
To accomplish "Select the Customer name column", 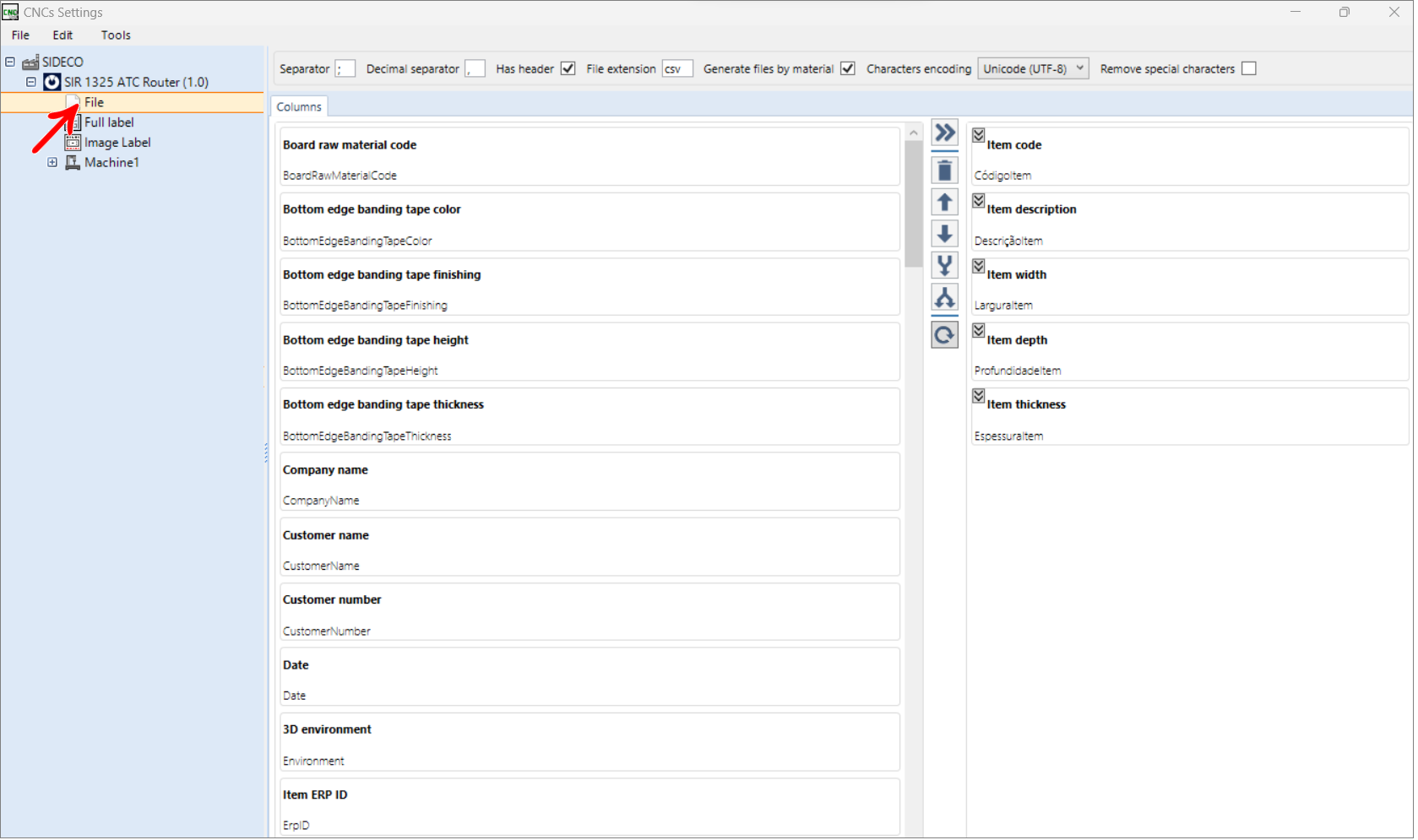I will [591, 548].
